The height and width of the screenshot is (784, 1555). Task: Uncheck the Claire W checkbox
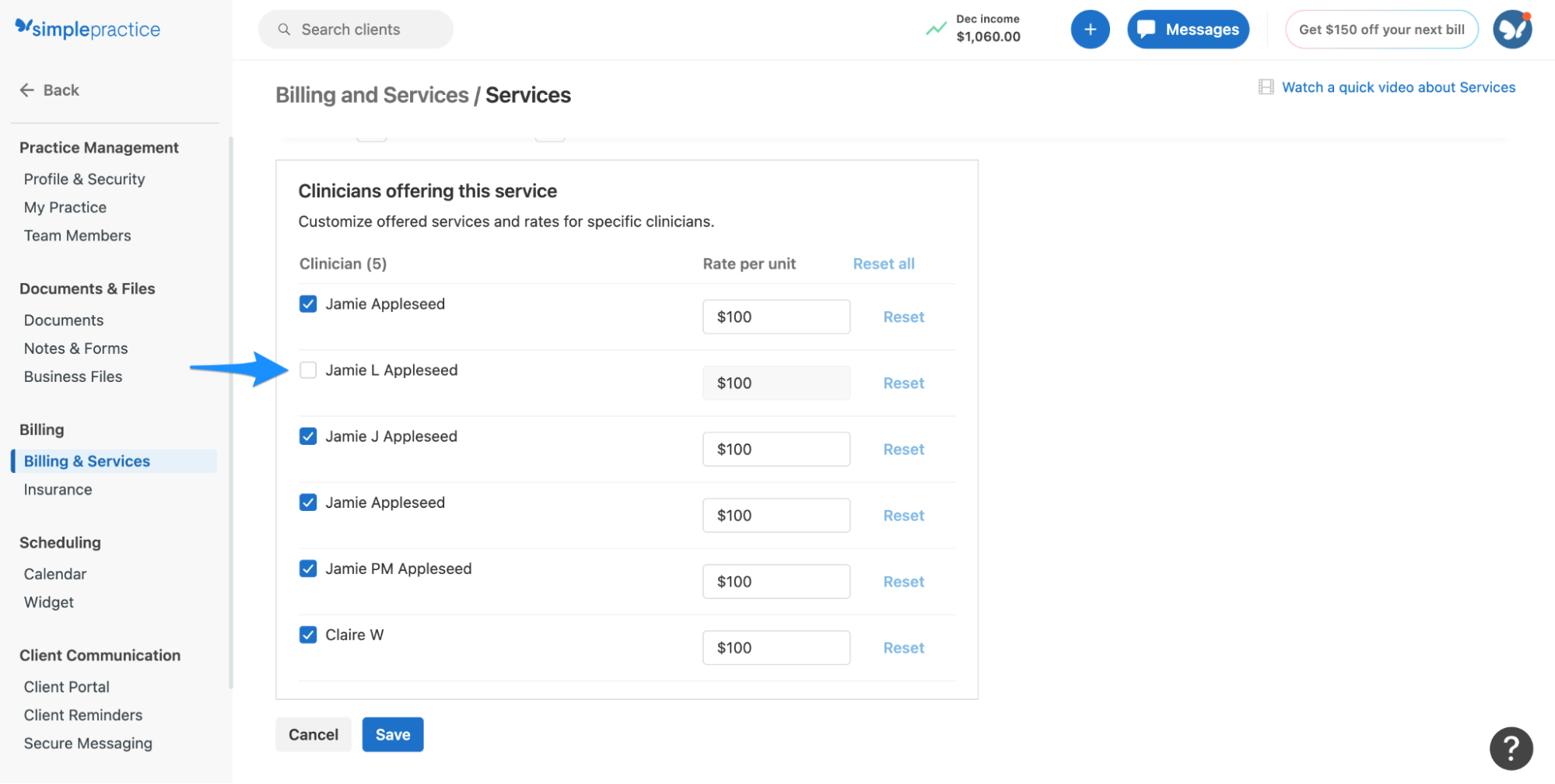(x=308, y=635)
